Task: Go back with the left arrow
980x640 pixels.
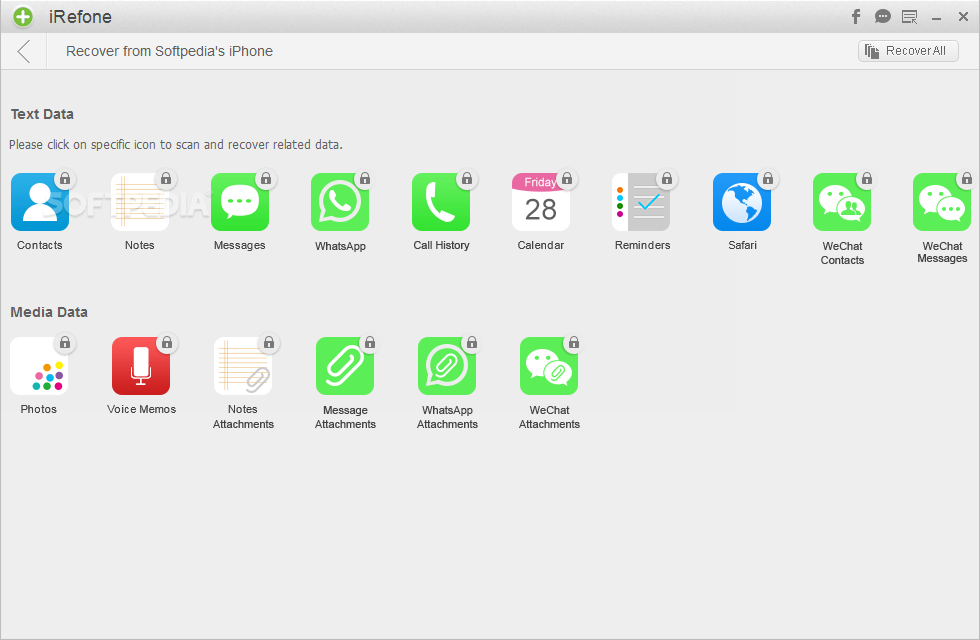Action: (x=24, y=51)
